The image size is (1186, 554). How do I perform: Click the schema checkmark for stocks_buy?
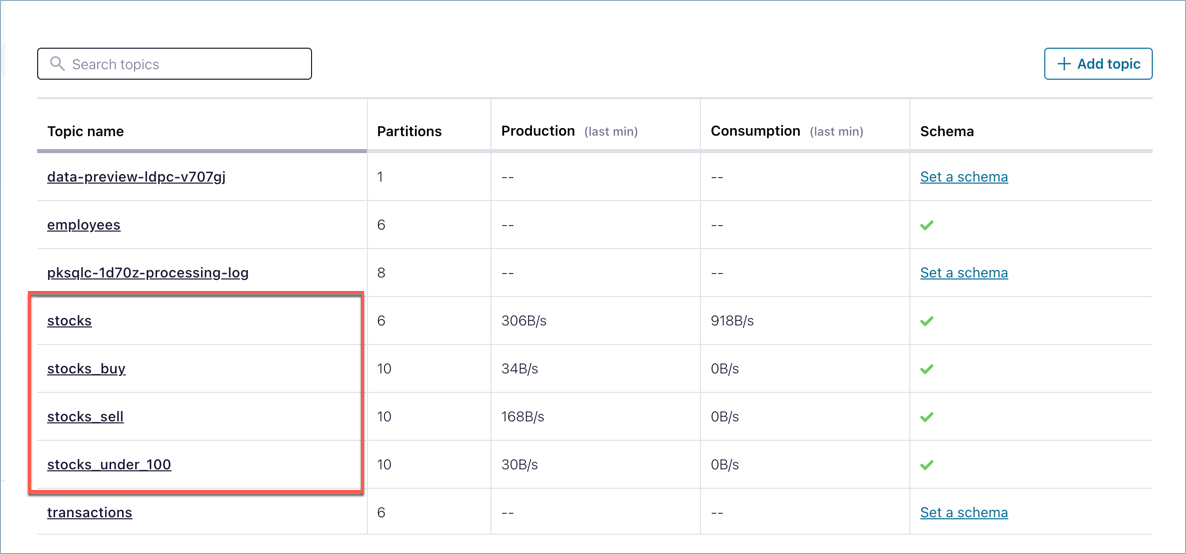point(927,369)
